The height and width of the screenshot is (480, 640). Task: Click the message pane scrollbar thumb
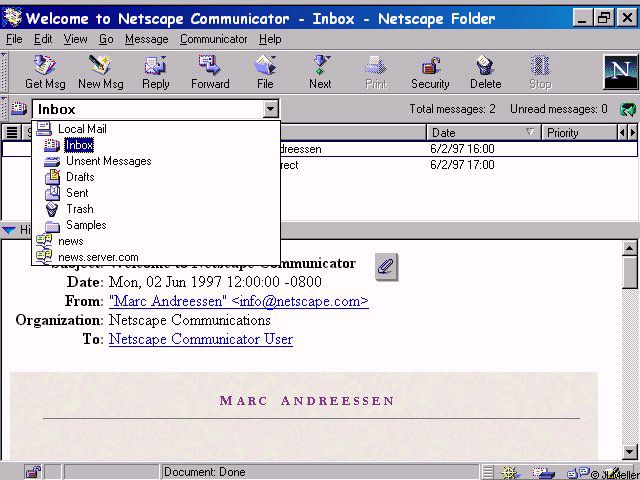pos(630,273)
